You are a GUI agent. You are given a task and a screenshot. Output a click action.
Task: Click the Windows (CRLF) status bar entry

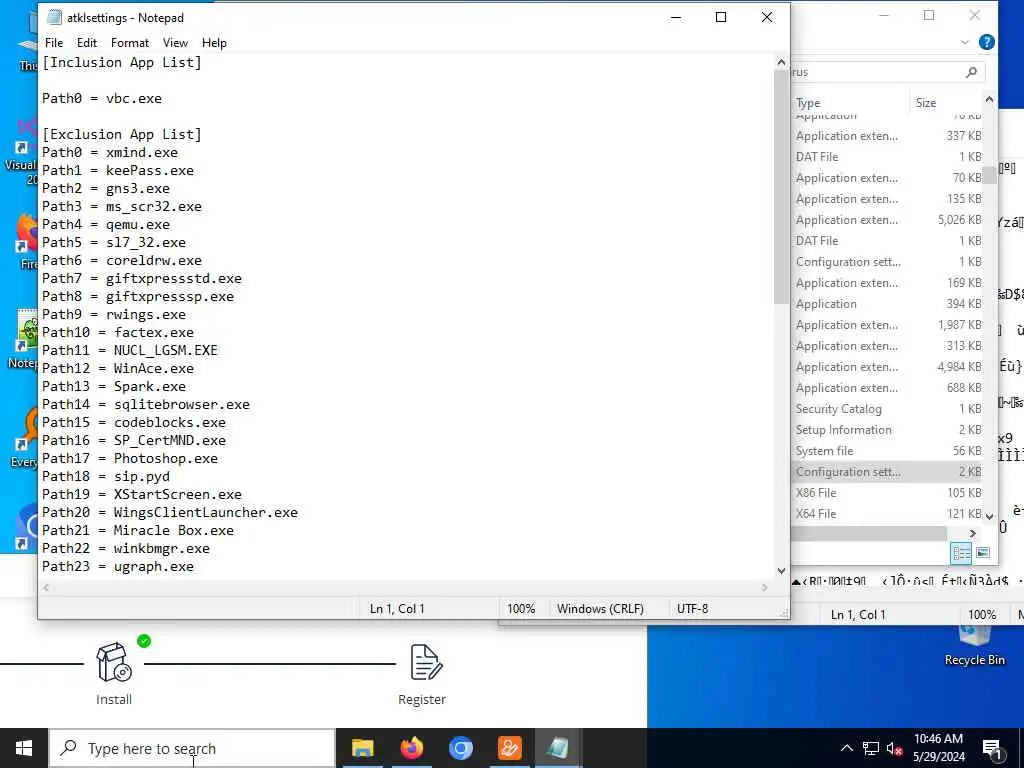click(600, 609)
